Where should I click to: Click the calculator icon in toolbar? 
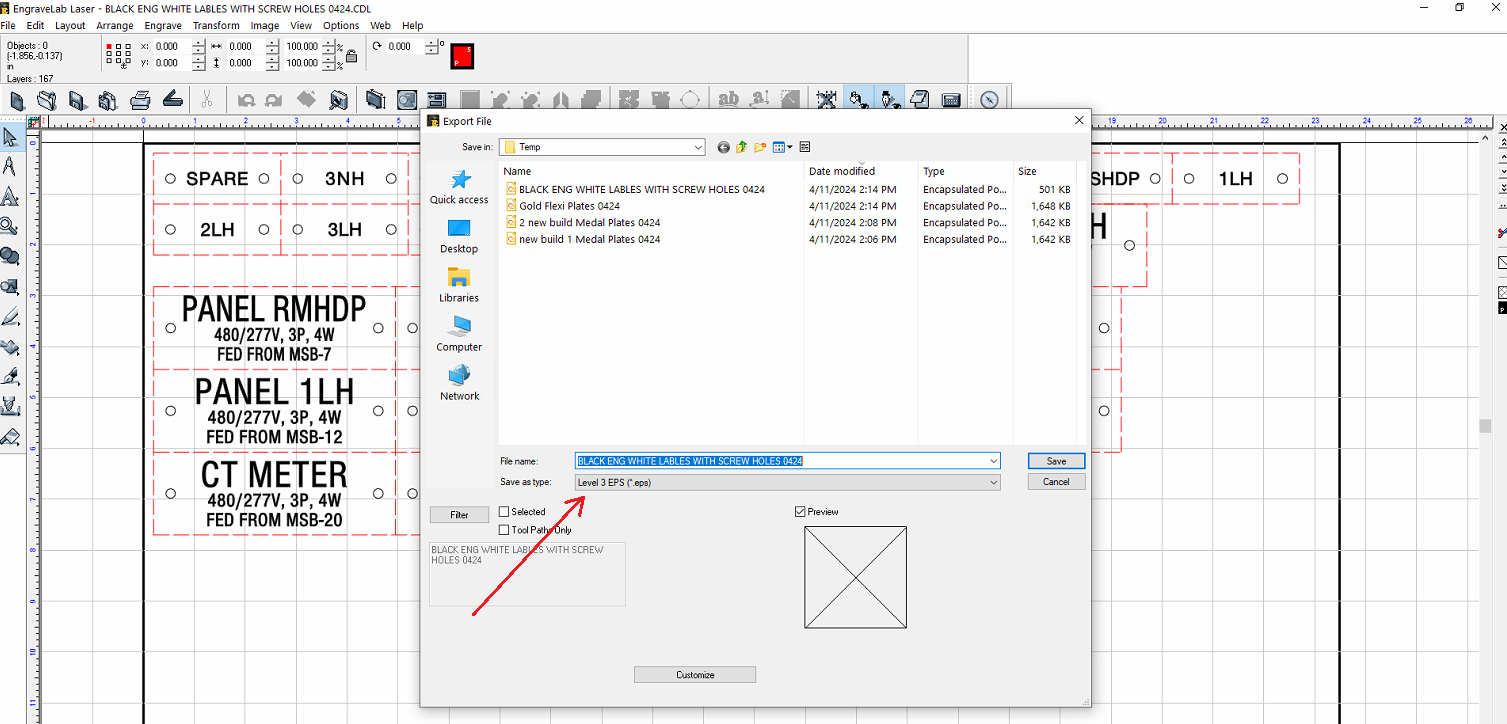[x=951, y=99]
